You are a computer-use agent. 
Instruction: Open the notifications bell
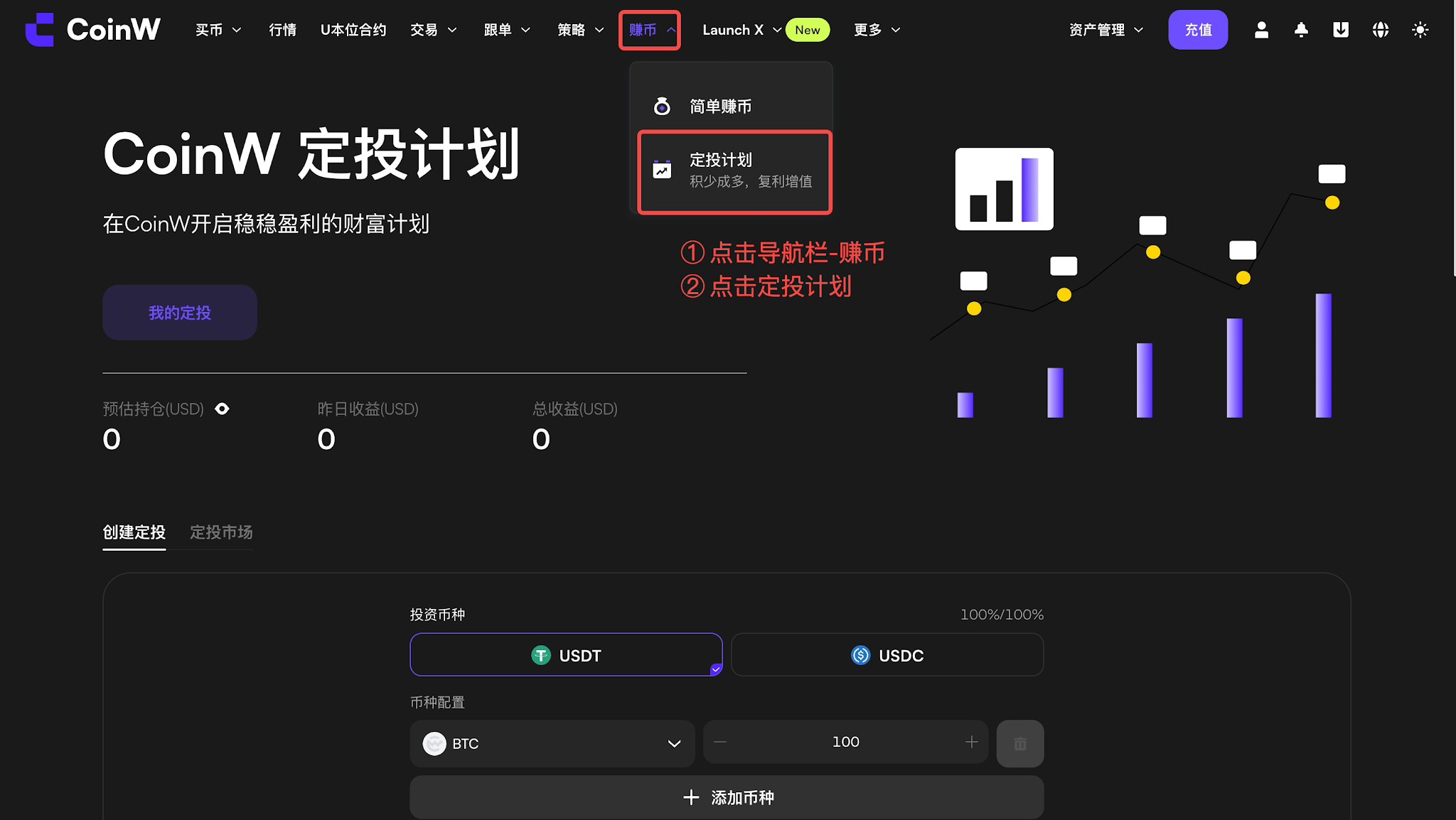[x=1301, y=30]
